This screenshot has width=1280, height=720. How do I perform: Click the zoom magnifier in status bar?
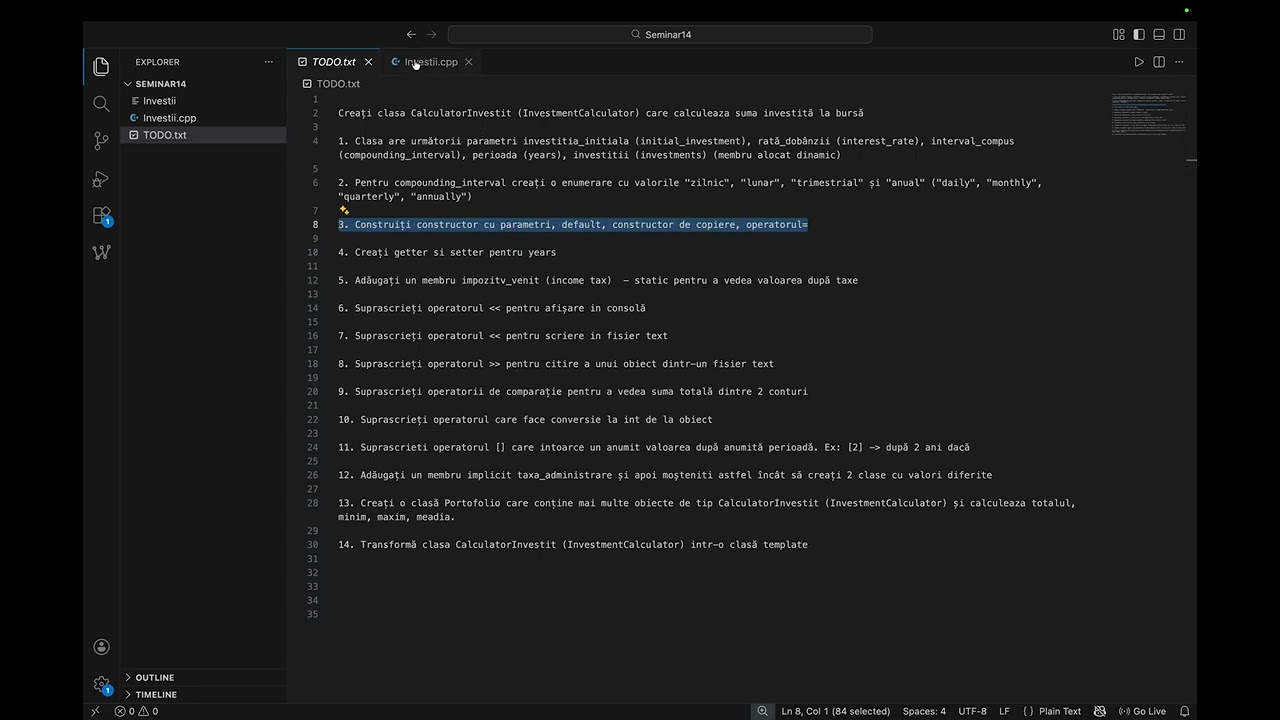pyautogui.click(x=762, y=711)
